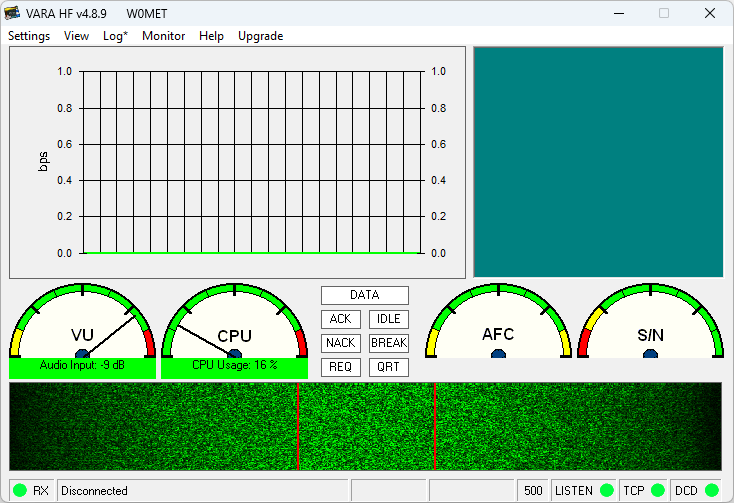Open the View menu

coord(76,36)
